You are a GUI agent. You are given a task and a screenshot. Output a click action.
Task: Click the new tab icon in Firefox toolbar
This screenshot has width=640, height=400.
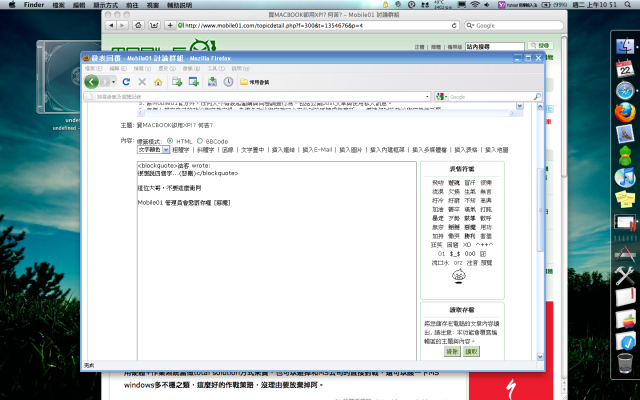pyautogui.click(x=177, y=82)
